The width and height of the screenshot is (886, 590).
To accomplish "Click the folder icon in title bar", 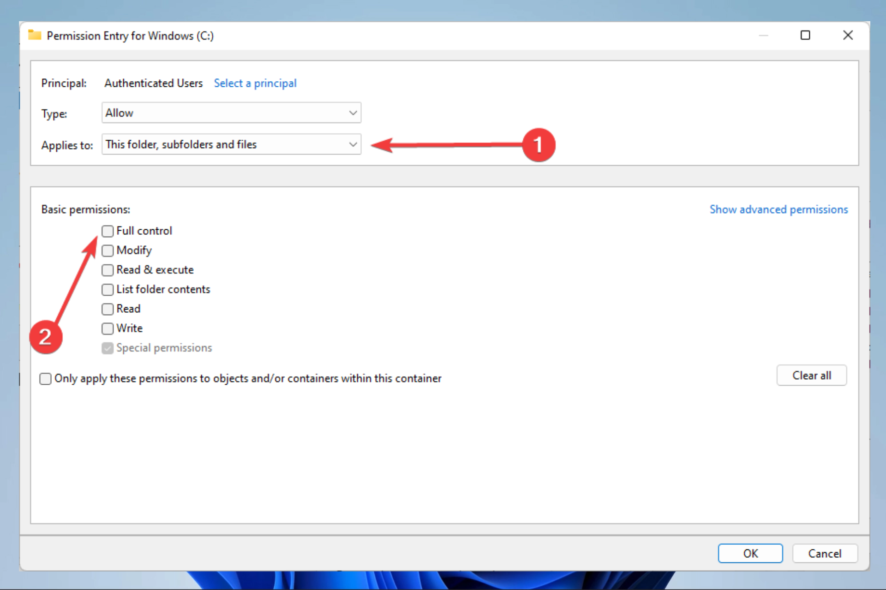I will [x=35, y=35].
